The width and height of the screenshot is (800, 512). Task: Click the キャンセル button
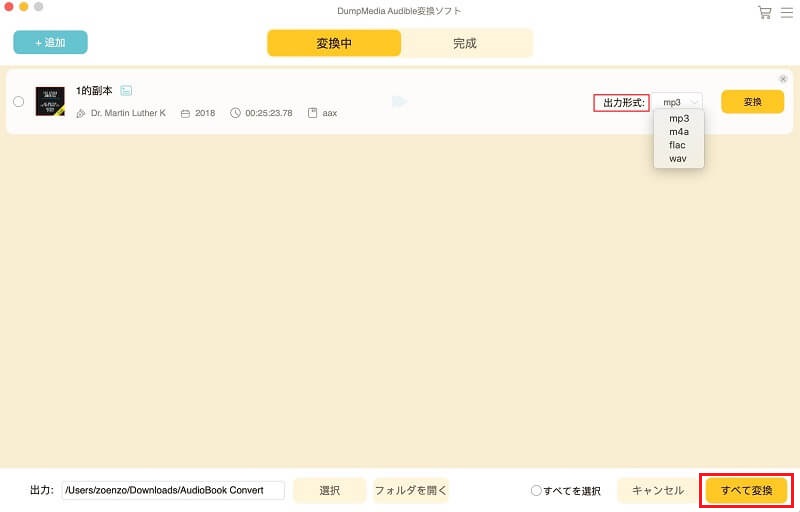click(x=658, y=491)
